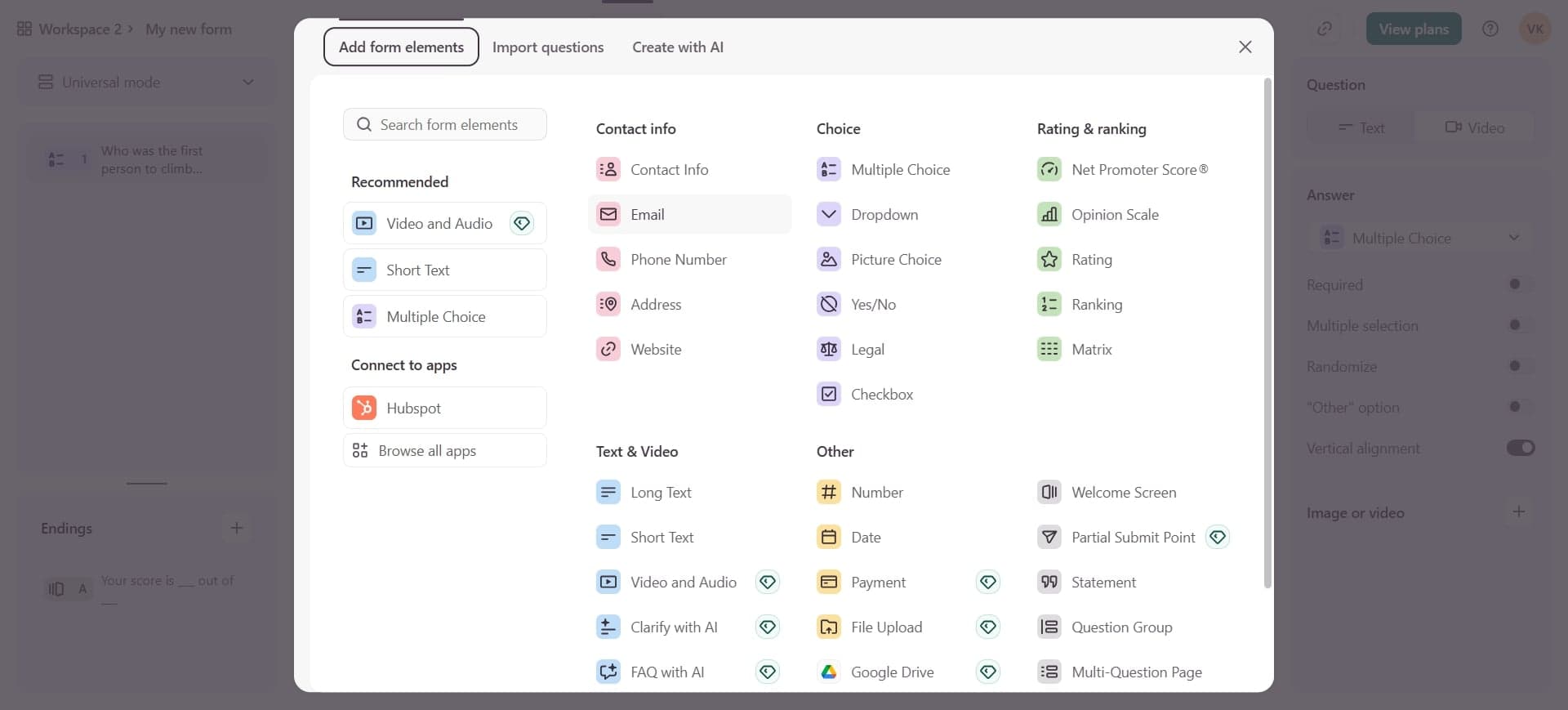Click the Search form elements field

(x=445, y=124)
